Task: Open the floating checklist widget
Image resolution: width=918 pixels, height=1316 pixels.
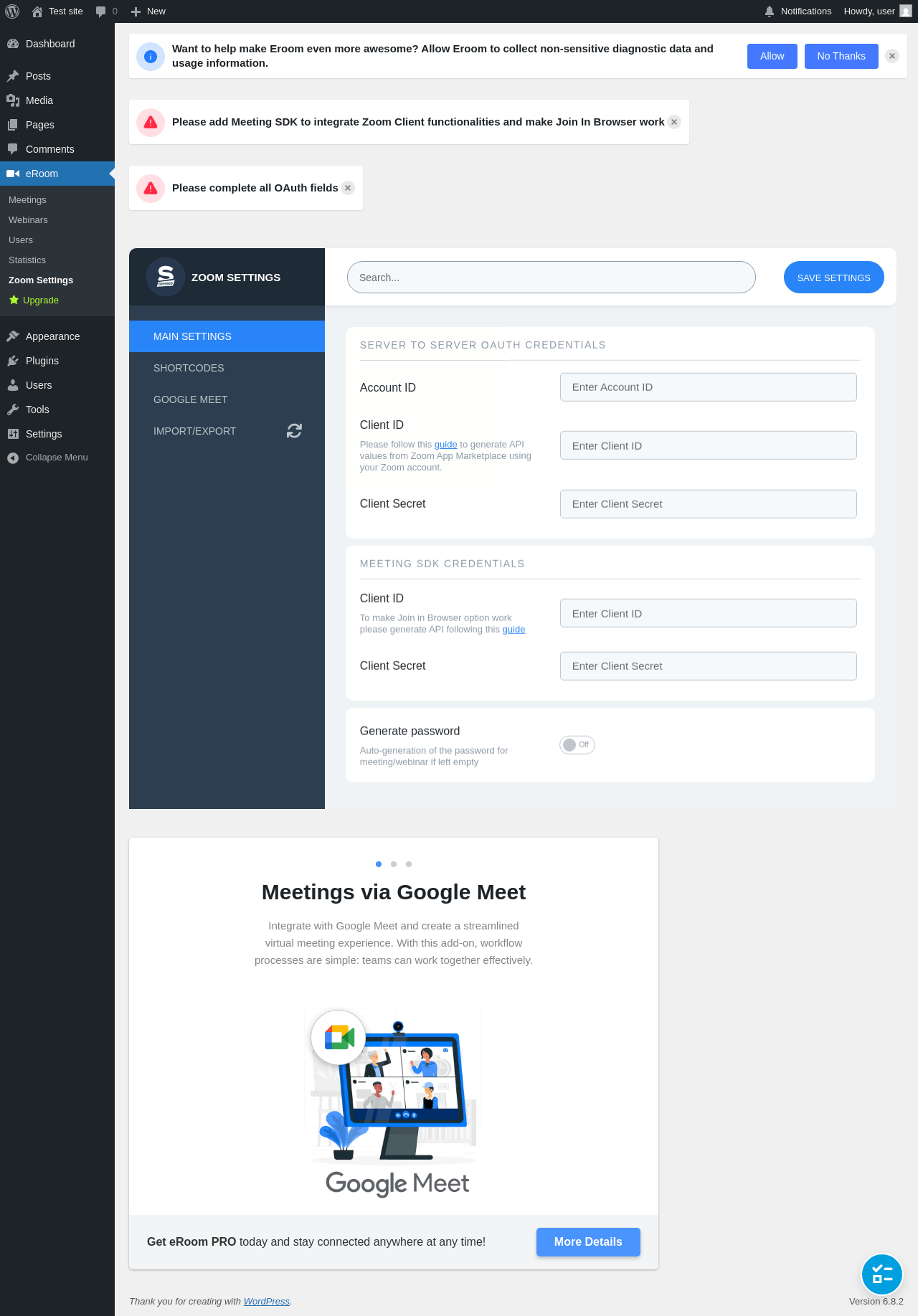Action: [x=881, y=1274]
